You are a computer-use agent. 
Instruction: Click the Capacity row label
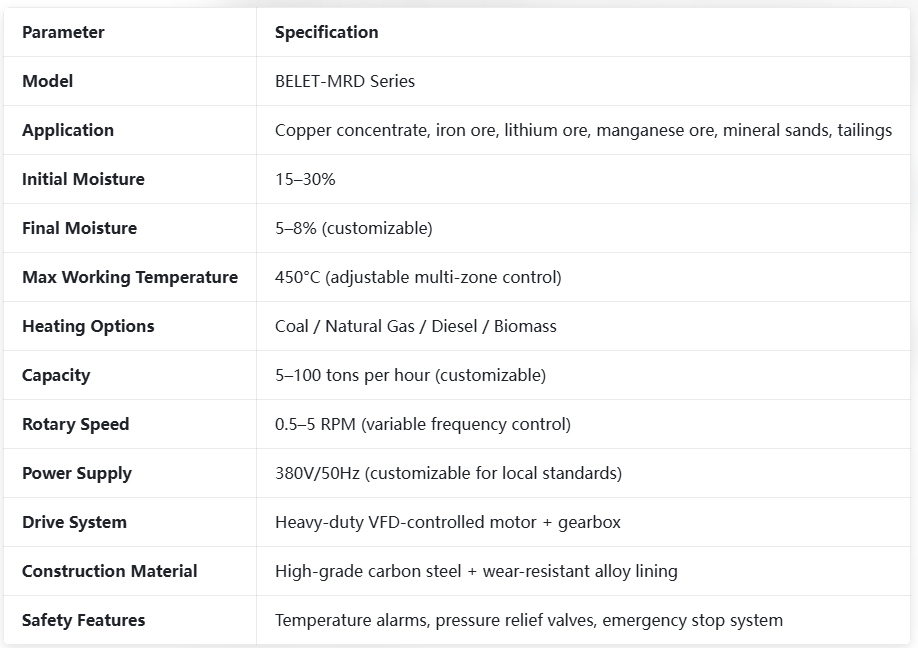pyautogui.click(x=56, y=375)
